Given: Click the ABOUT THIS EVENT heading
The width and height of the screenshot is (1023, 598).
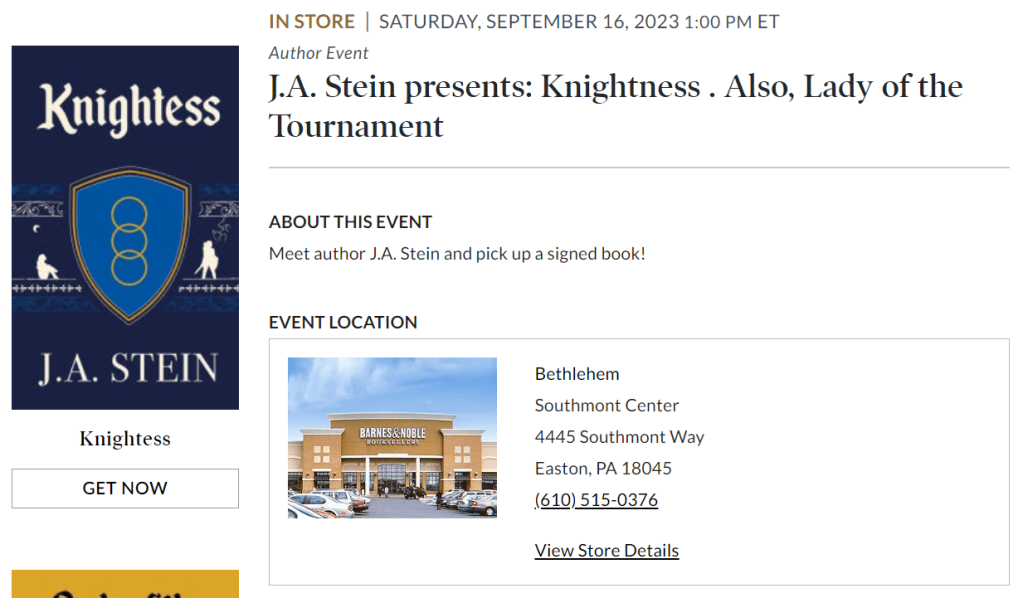Looking at the screenshot, I should point(350,222).
